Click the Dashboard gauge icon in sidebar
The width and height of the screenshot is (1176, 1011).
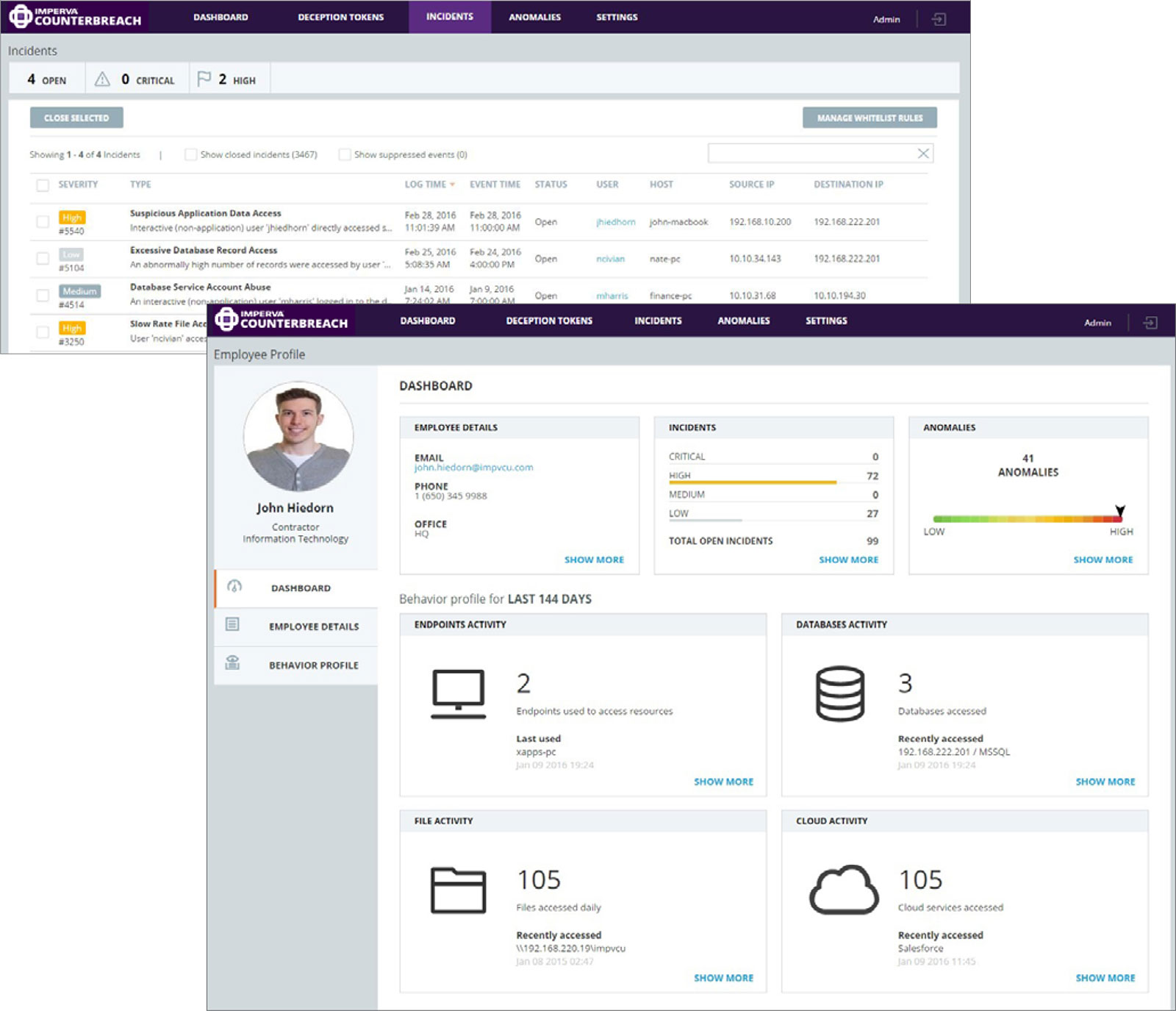(x=234, y=587)
